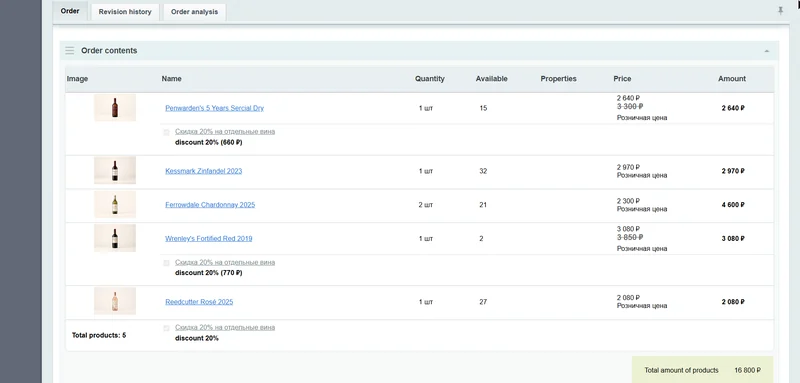The width and height of the screenshot is (800, 383).
Task: Open discount rule link with 770 ₽ discount
Action: pos(225,262)
